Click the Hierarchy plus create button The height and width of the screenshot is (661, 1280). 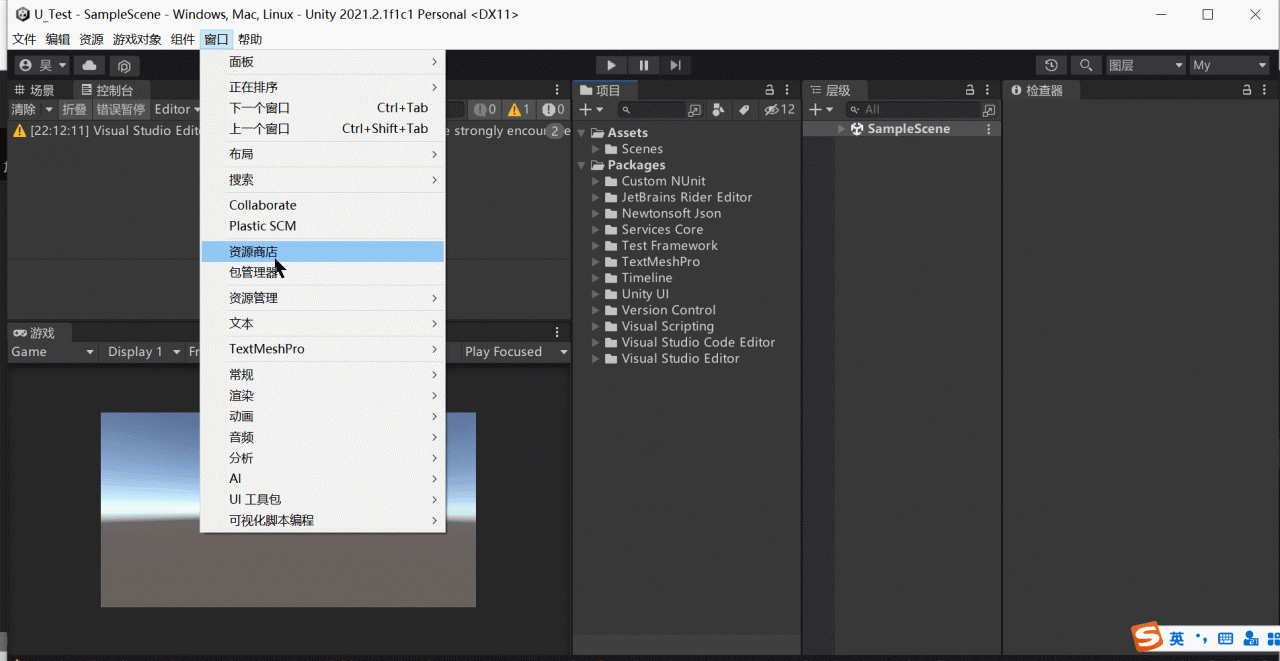(x=821, y=110)
